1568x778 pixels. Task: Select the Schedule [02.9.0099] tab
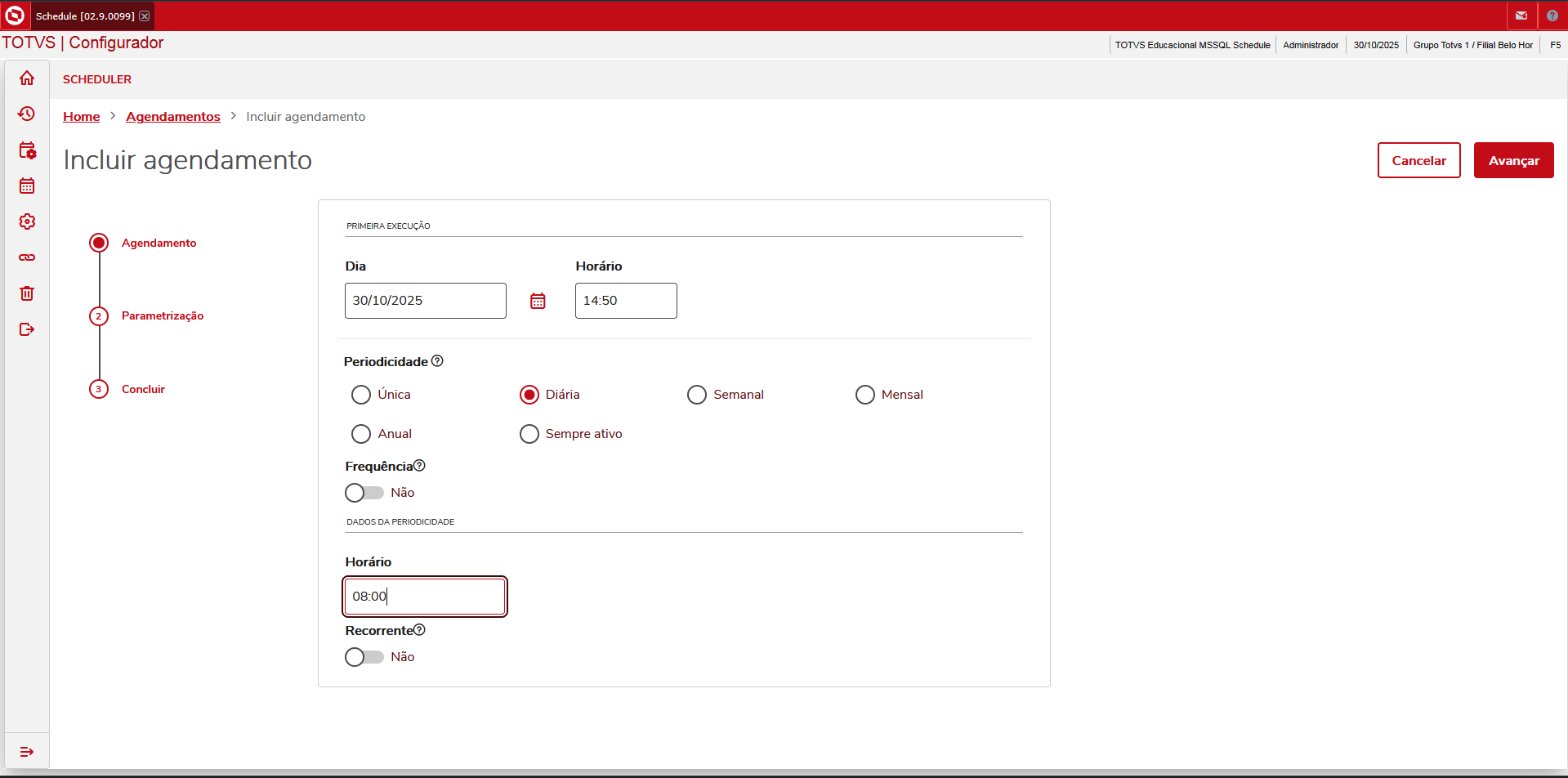[85, 16]
